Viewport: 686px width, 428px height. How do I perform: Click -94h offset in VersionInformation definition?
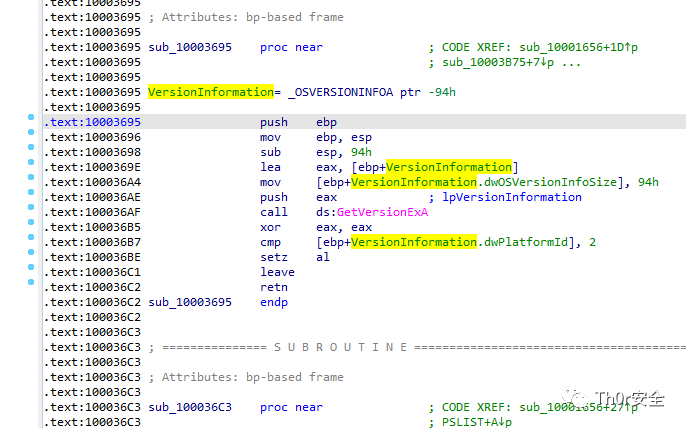click(442, 92)
